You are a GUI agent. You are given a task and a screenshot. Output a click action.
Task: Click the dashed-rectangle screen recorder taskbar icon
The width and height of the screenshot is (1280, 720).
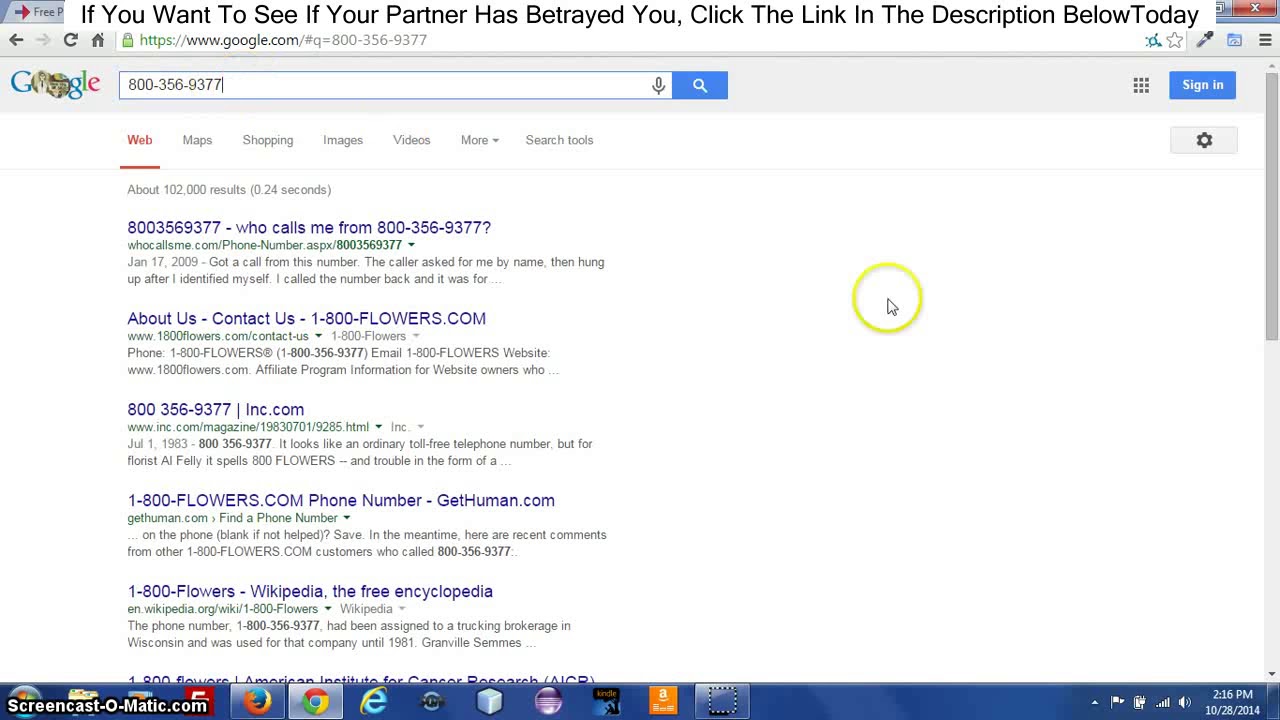[x=722, y=702]
